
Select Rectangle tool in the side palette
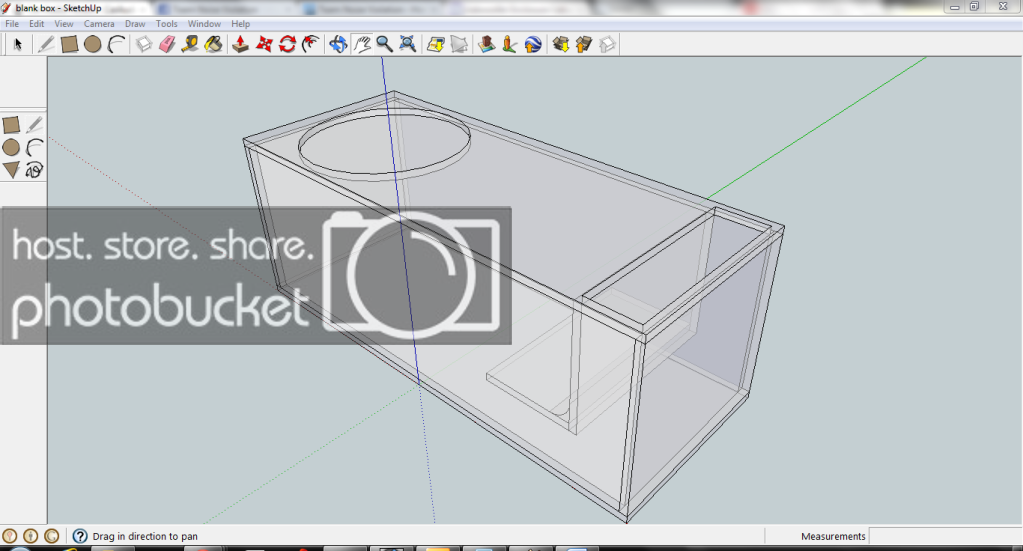click(11, 125)
